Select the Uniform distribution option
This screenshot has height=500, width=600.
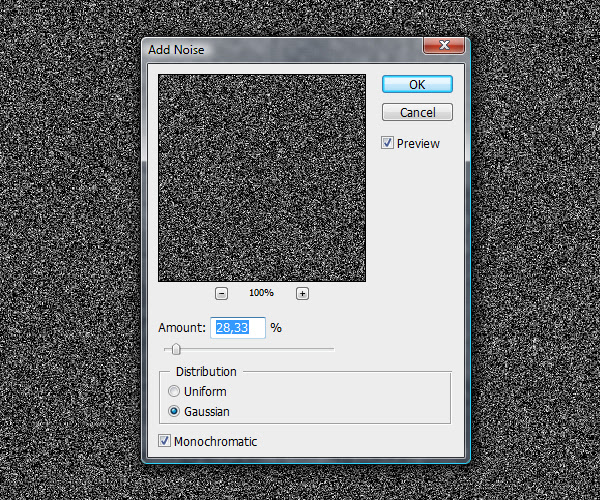tap(174, 391)
